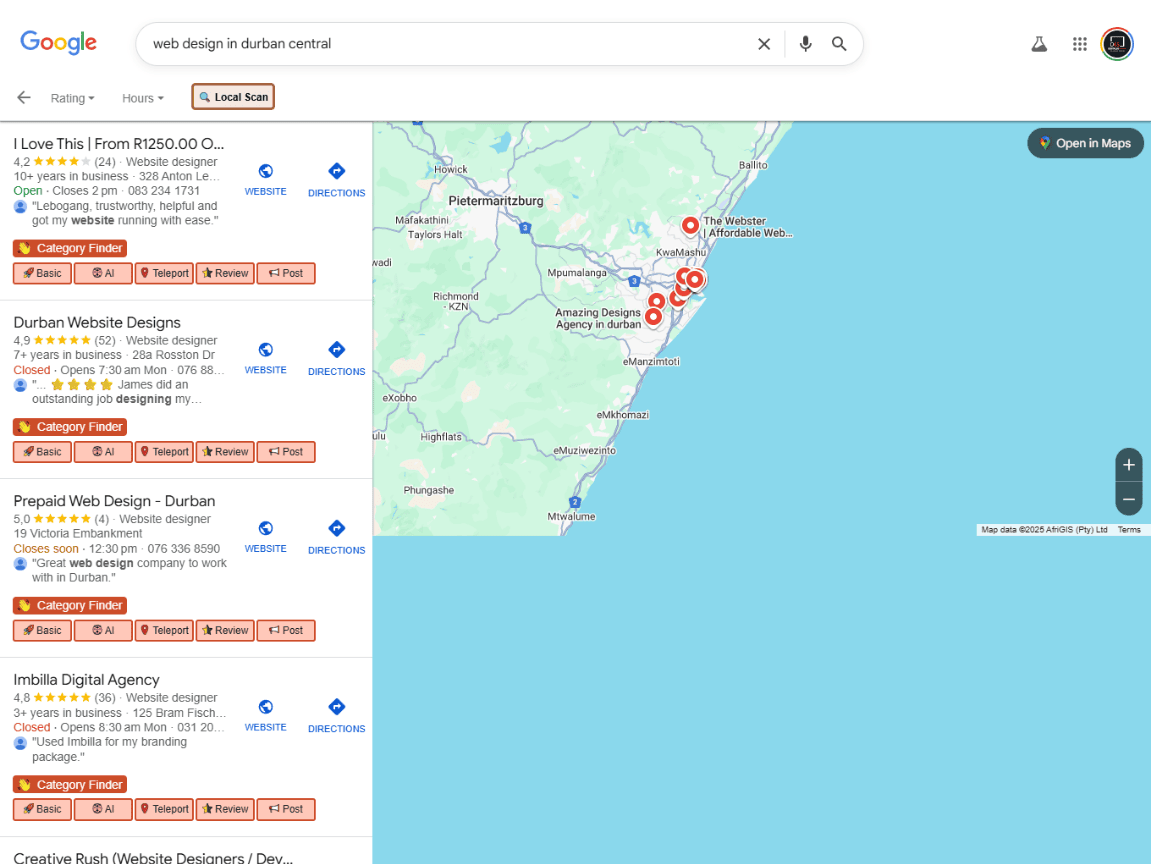Open Category Finder for Durban Website Designs
The width and height of the screenshot is (1151, 864).
click(70, 426)
